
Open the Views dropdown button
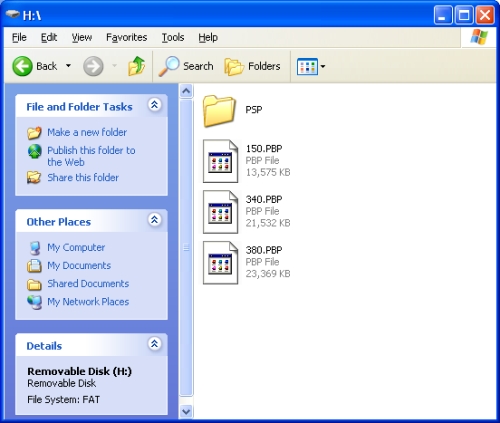coord(311,66)
